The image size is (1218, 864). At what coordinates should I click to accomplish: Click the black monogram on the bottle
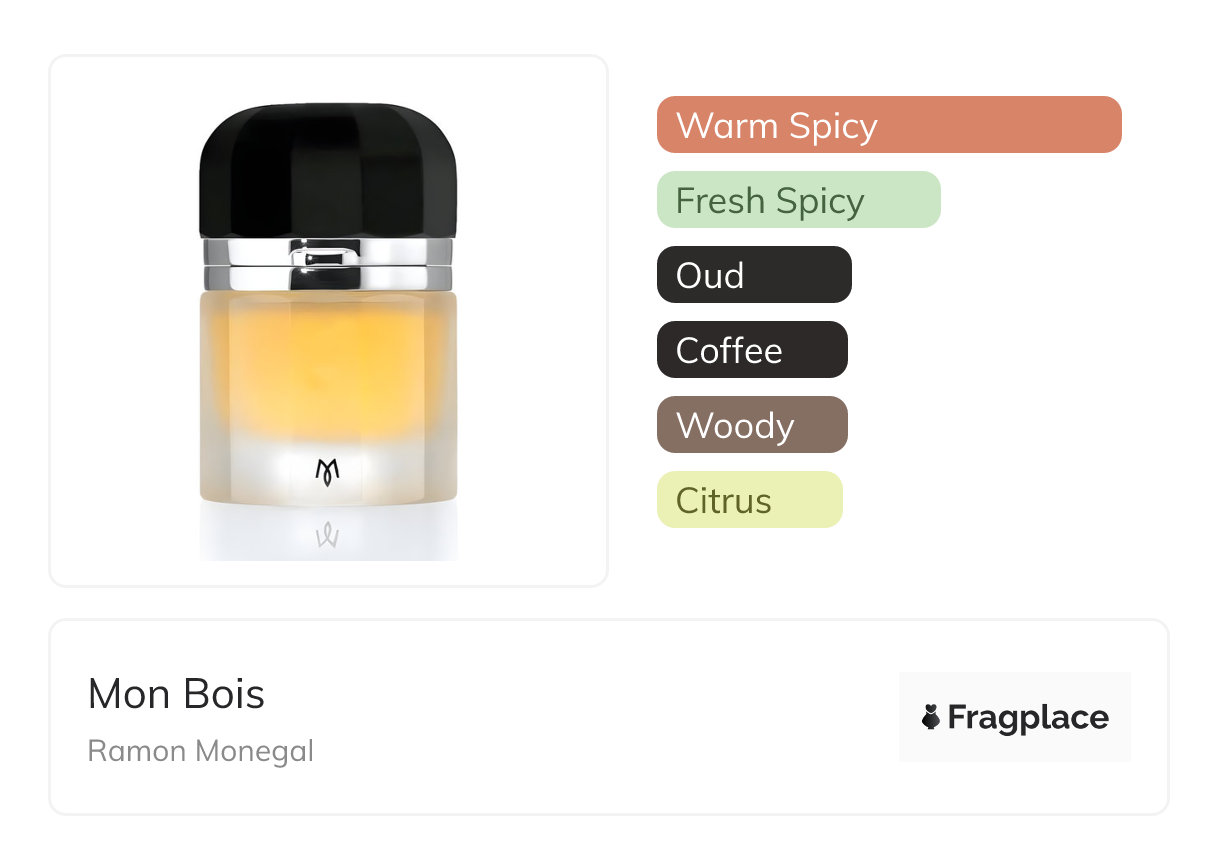[328, 471]
